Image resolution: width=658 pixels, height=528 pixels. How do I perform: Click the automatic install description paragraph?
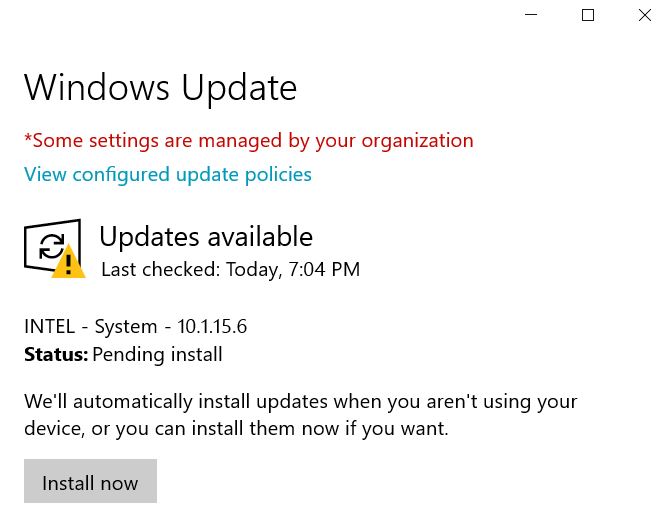tap(301, 415)
